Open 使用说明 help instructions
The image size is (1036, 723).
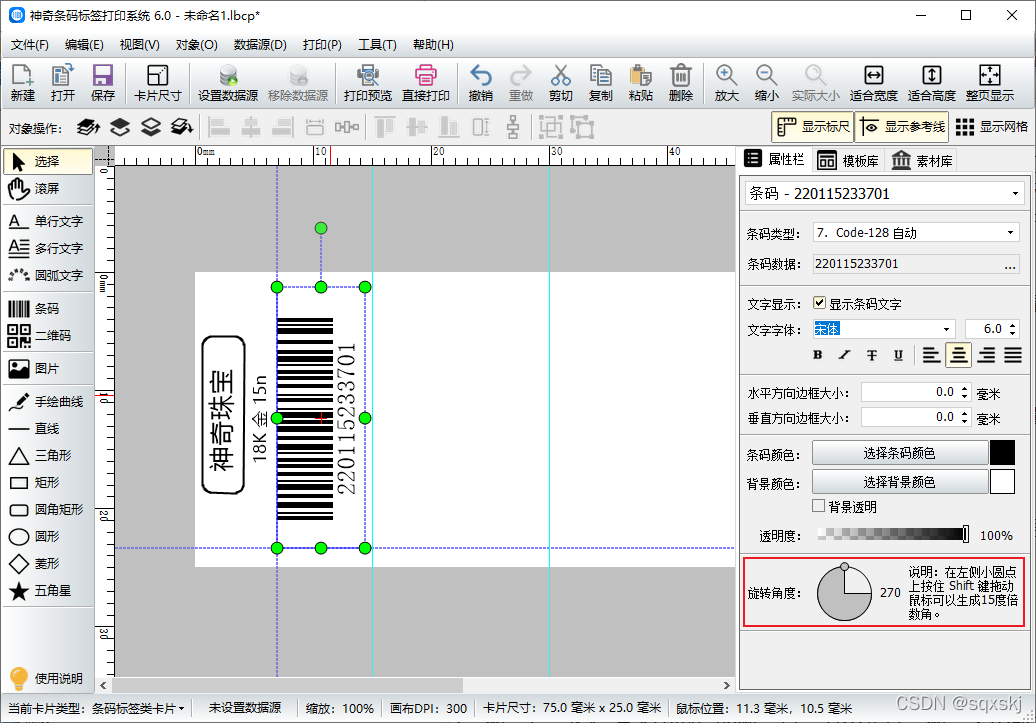[48, 679]
